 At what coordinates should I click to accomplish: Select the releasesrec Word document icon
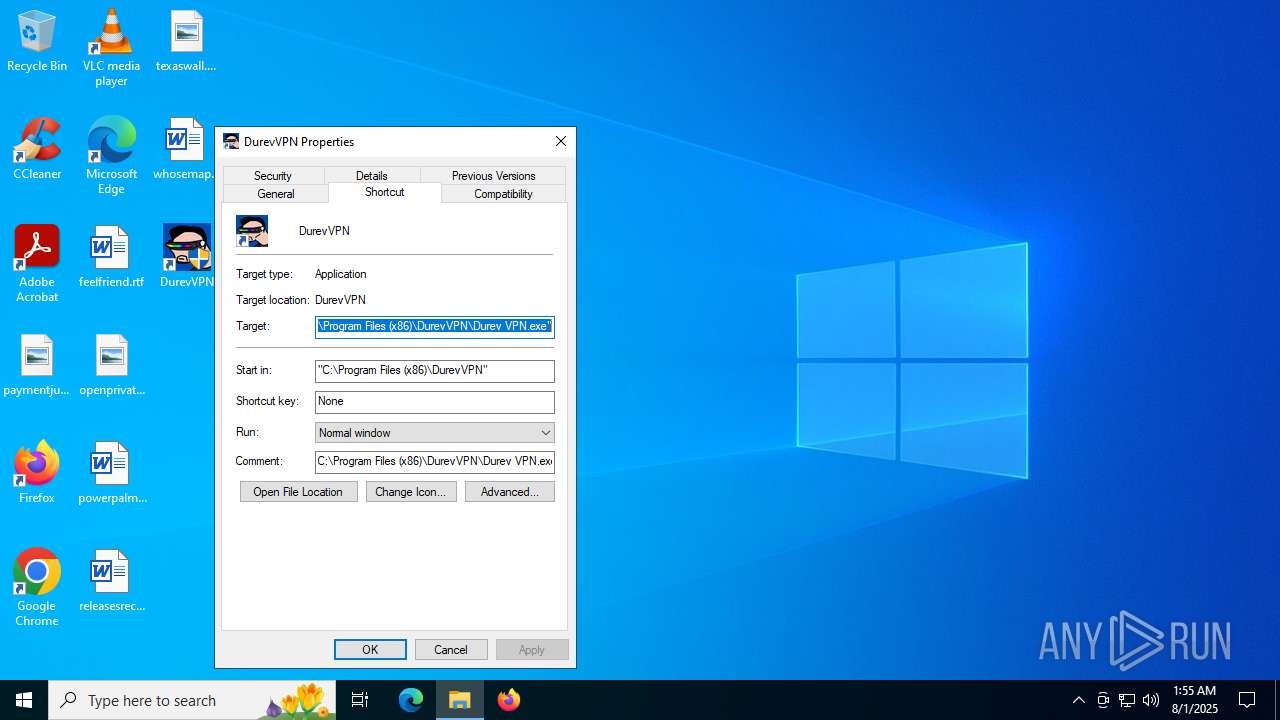111,582
